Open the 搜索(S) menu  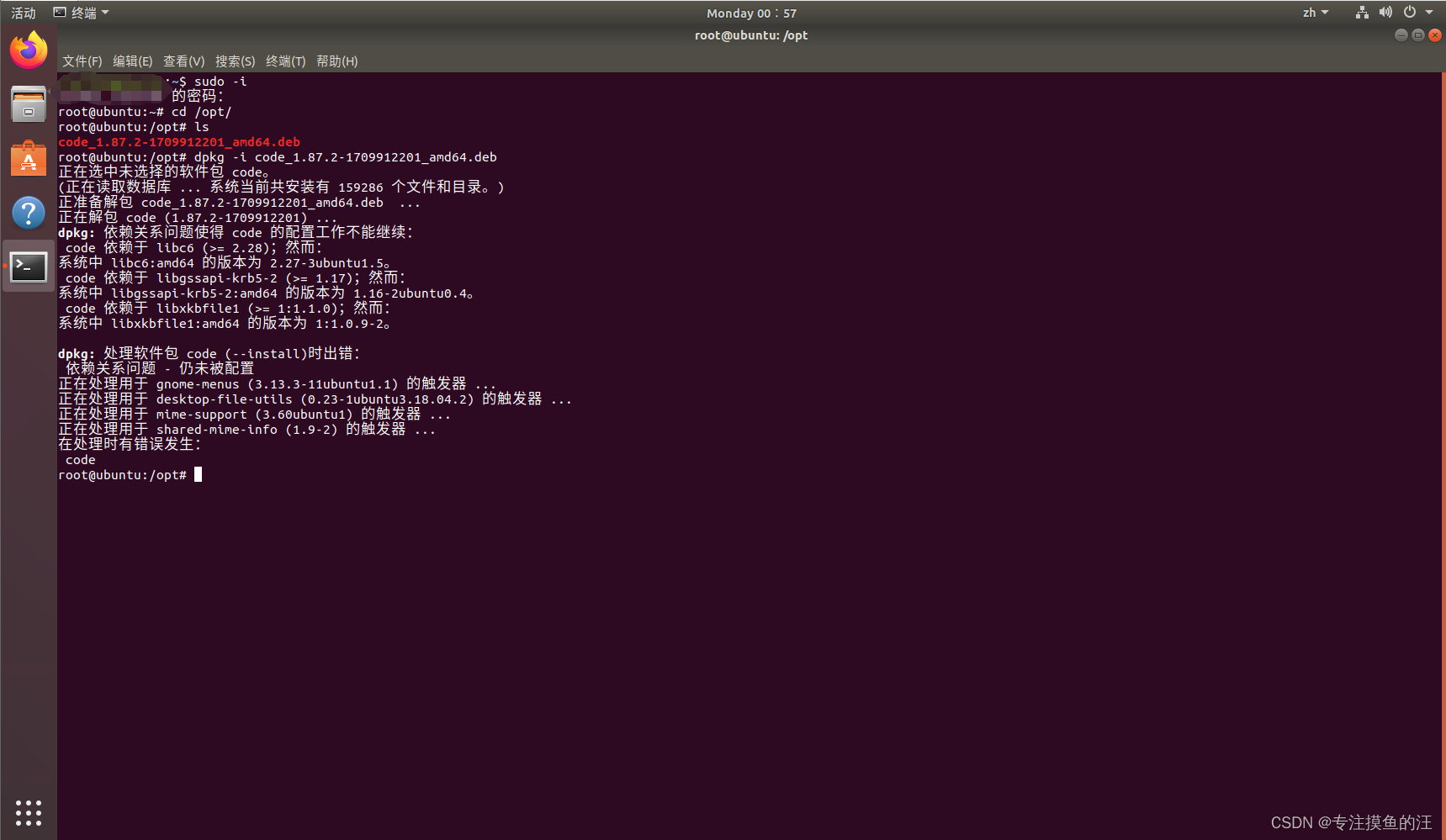click(x=235, y=61)
